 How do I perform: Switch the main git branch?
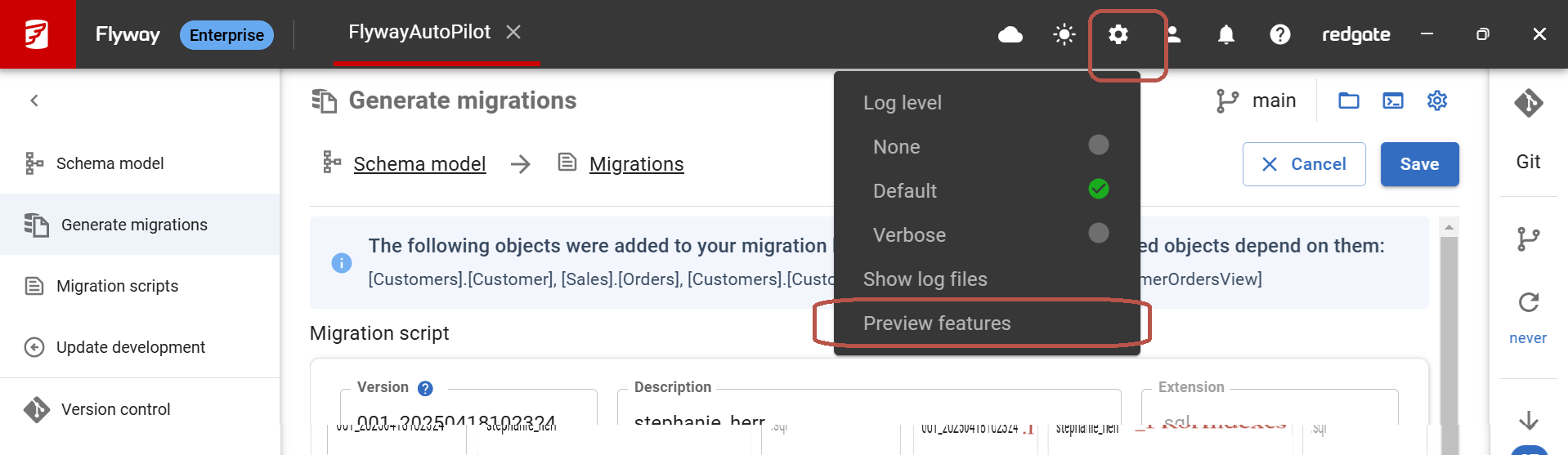click(1257, 100)
